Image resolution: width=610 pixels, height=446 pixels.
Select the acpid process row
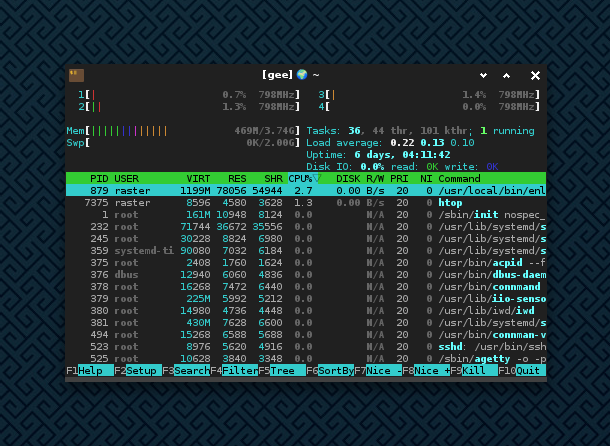pyautogui.click(x=306, y=263)
